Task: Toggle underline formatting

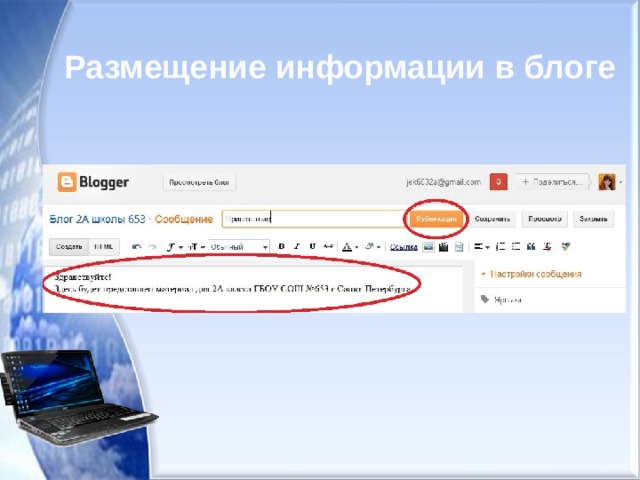Action: pos(312,246)
